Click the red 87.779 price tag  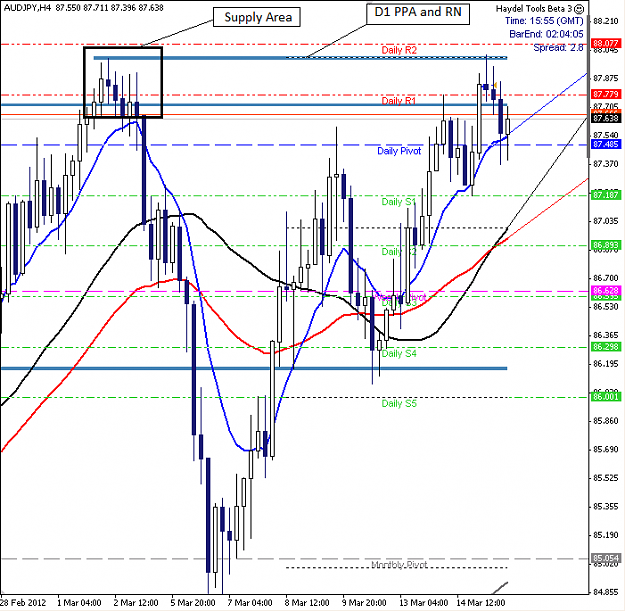coord(606,94)
